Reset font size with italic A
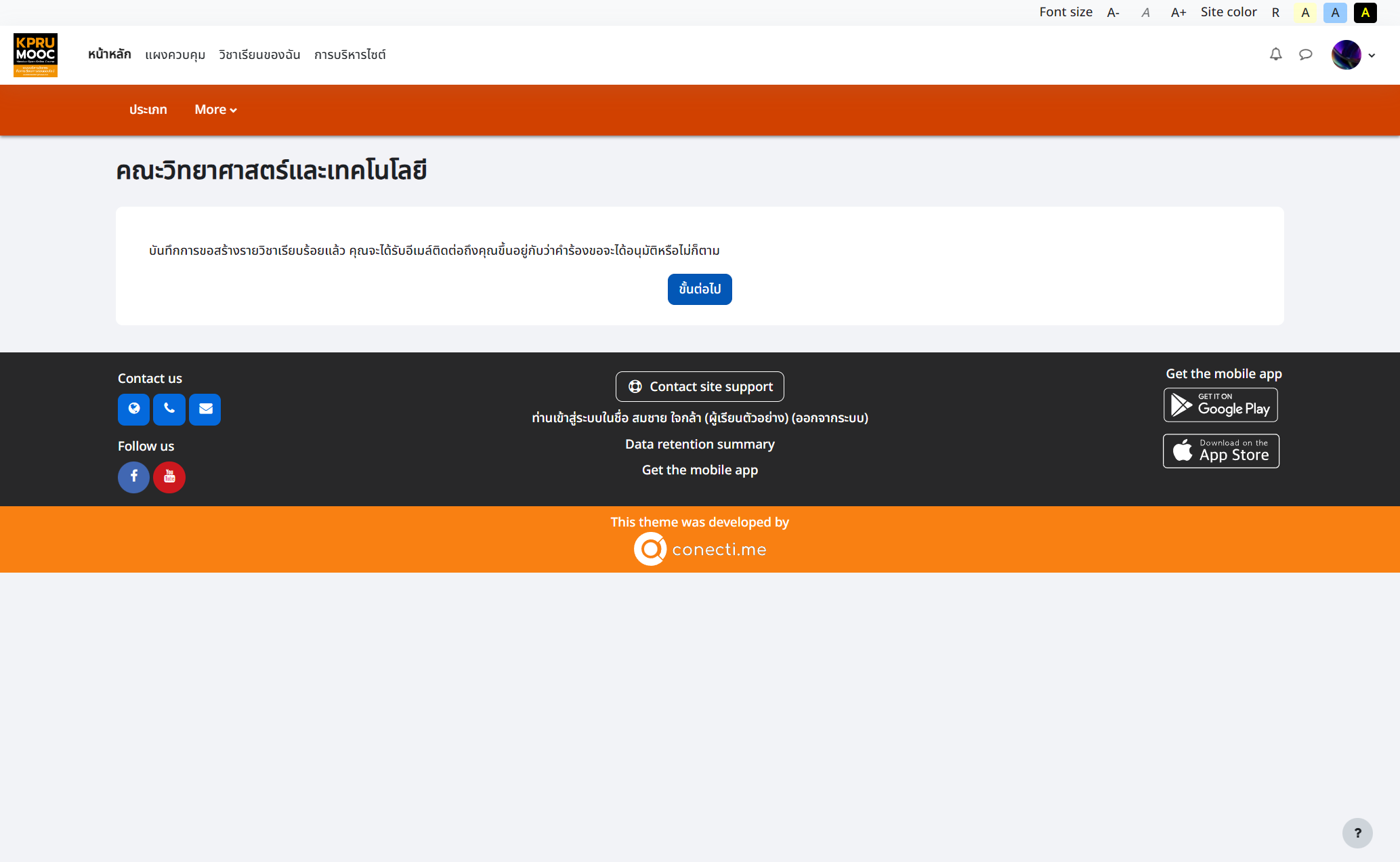Image resolution: width=1400 pixels, height=862 pixels. [1145, 13]
